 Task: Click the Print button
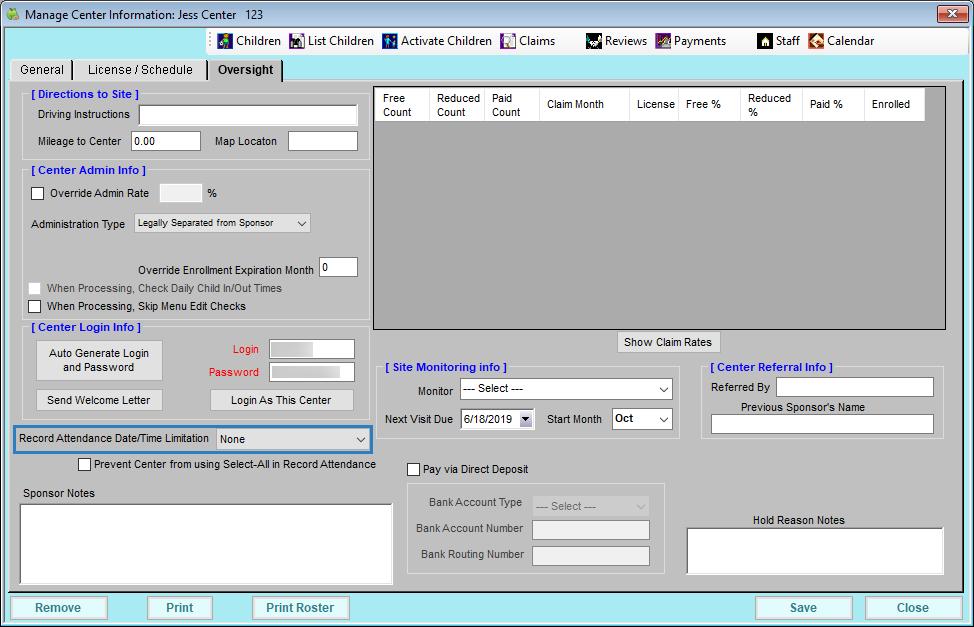(x=180, y=608)
